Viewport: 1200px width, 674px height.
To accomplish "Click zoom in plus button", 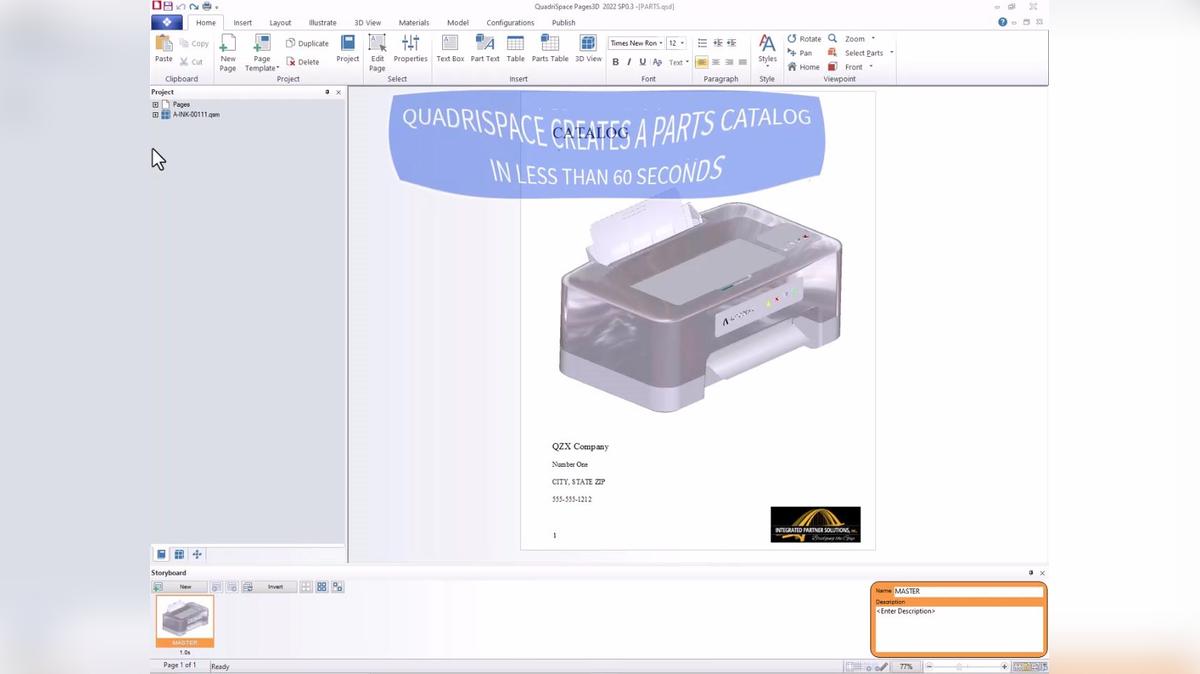I will 1004,666.
